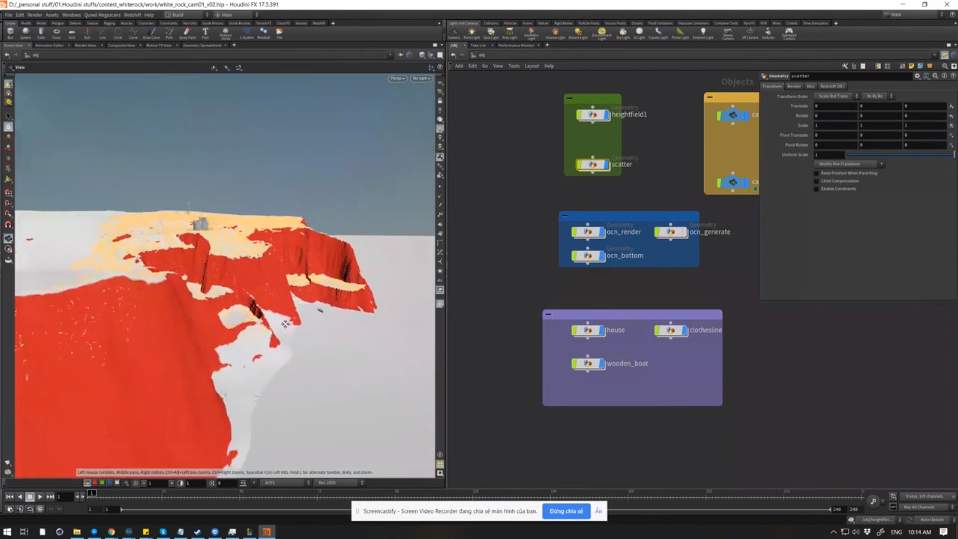
Task: Collapse the blue ocean network box
Action: [x=565, y=215]
